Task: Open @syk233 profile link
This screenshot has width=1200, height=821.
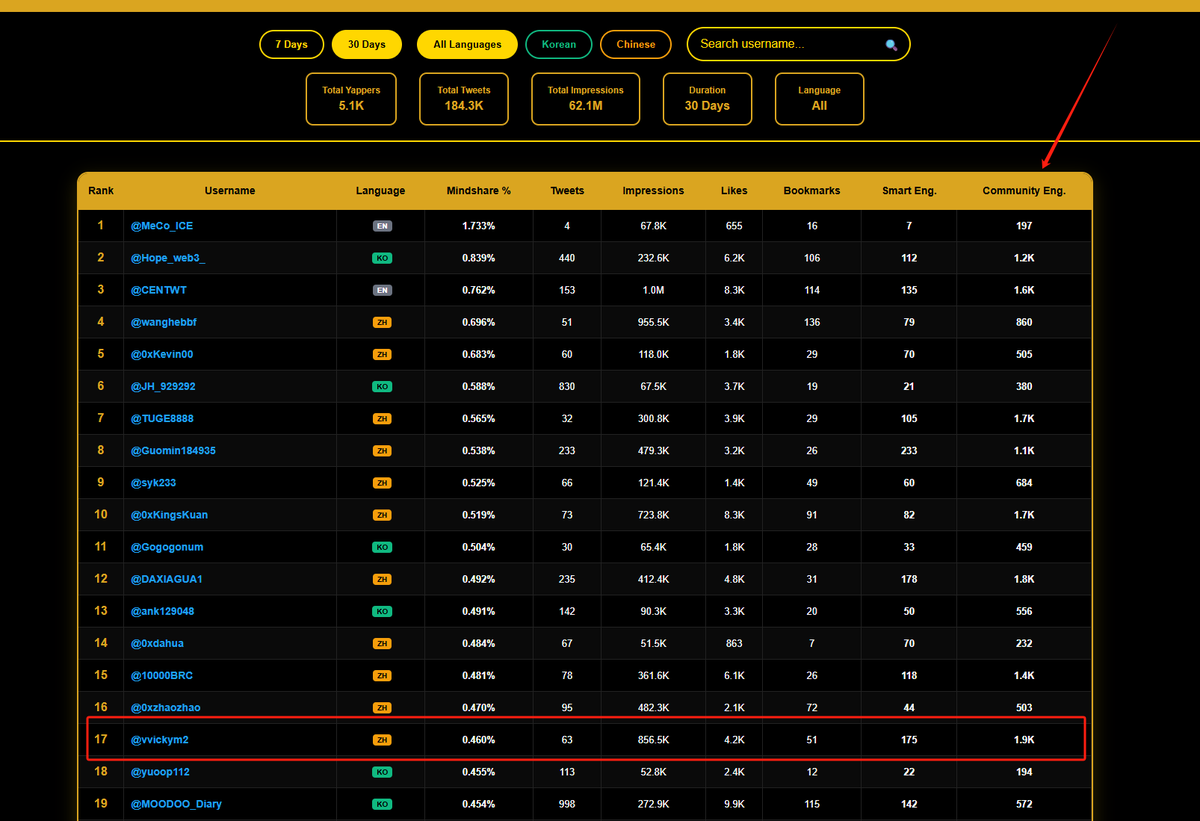Action: pos(153,483)
